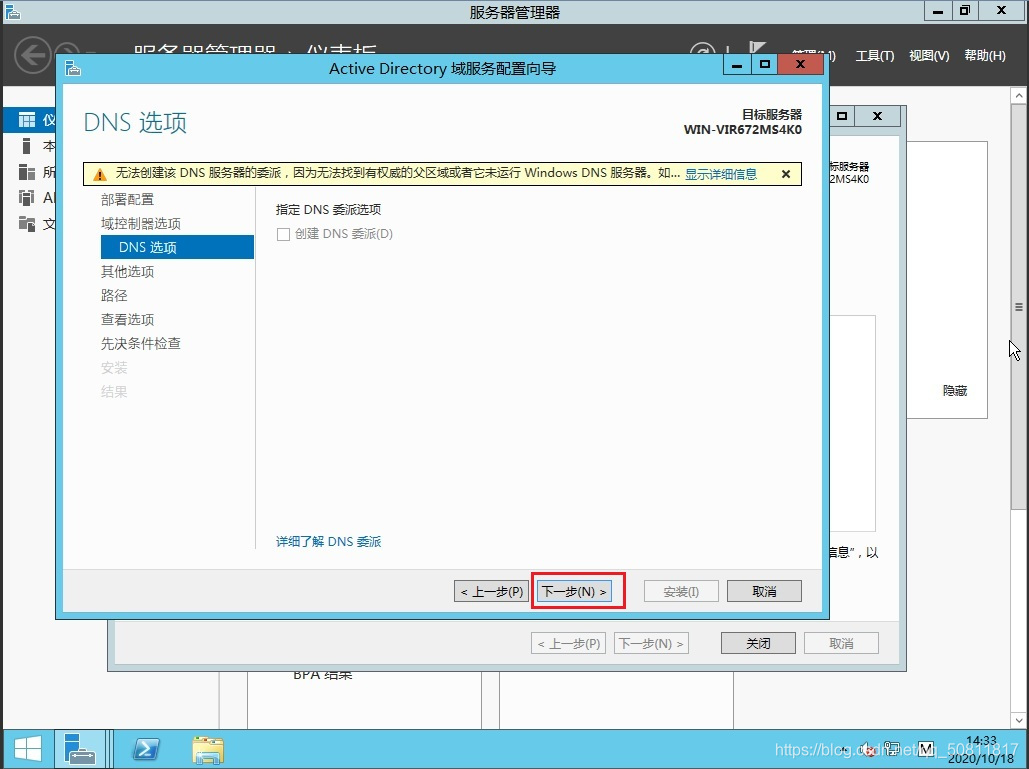
Task: Open the 视图(V) menu in Server Manager
Action: point(929,56)
